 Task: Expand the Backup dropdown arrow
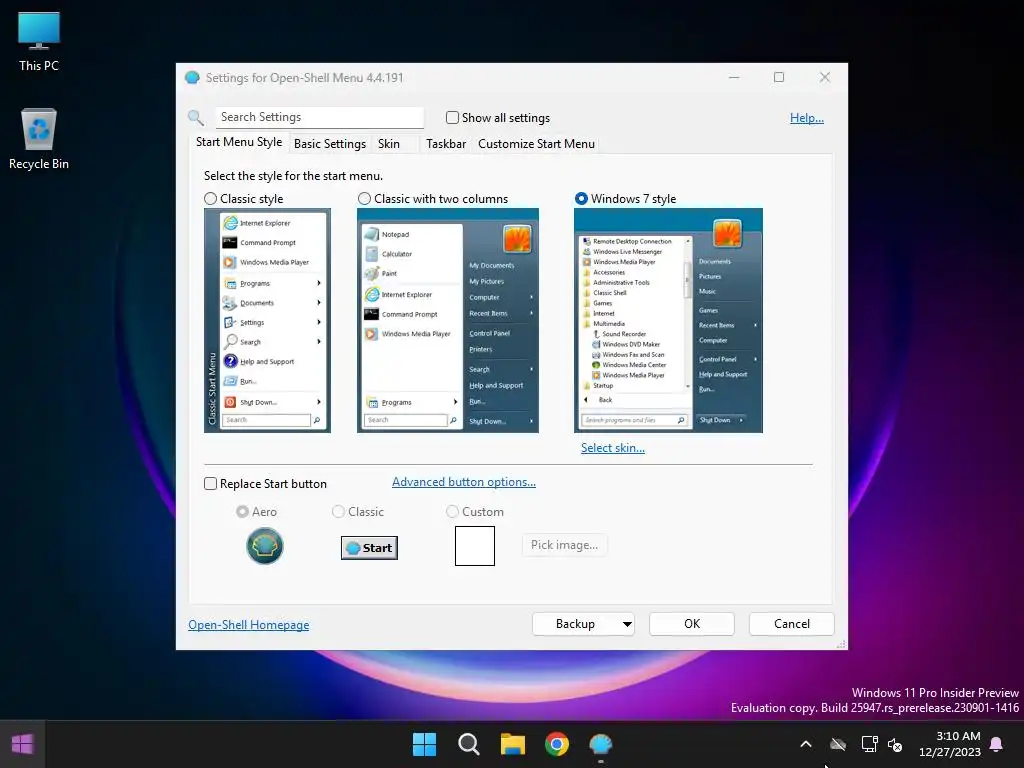coord(626,624)
